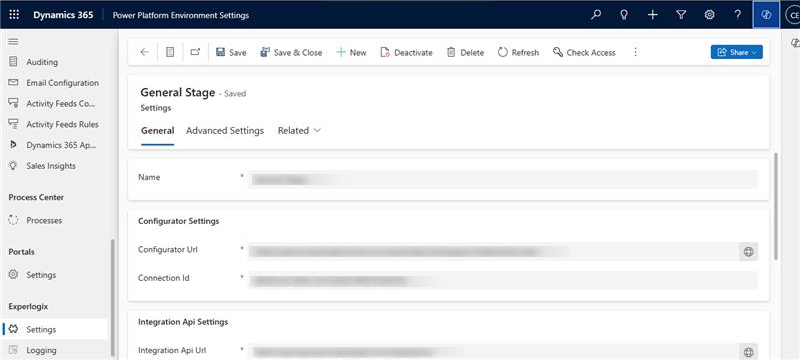Open more commands vertical ellipsis
This screenshot has width=800, height=360.
pyautogui.click(x=635, y=52)
